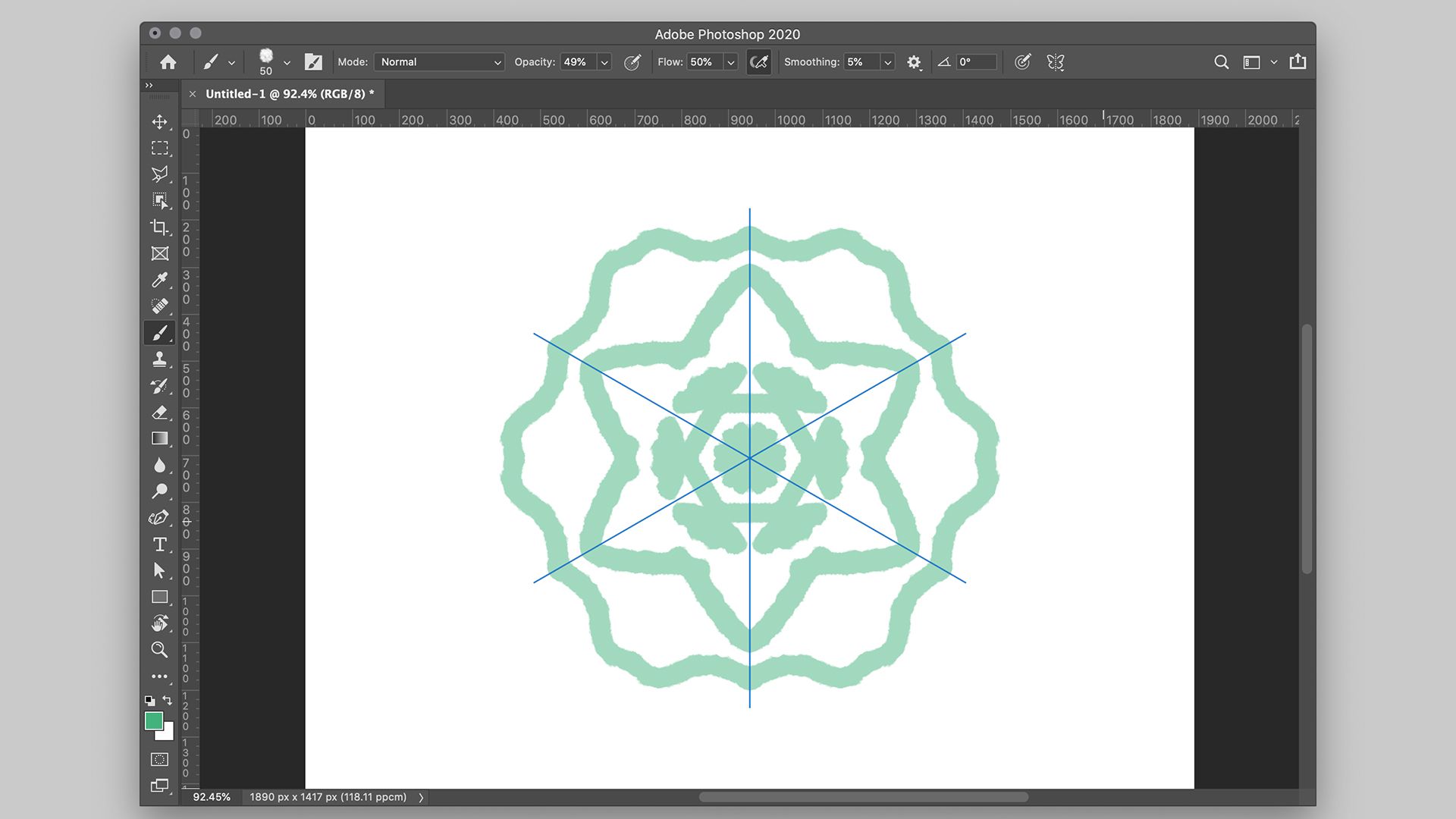Image resolution: width=1456 pixels, height=819 pixels.
Task: Go to the Photoshop Home screen
Action: [168, 61]
